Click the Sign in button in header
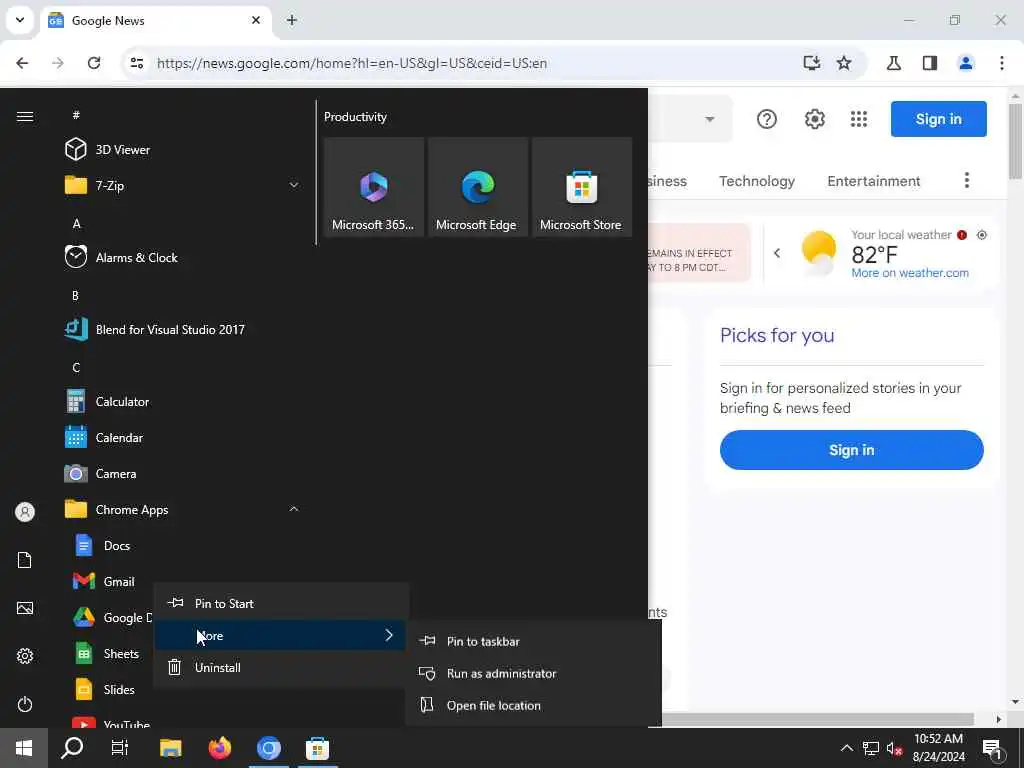 (938, 119)
